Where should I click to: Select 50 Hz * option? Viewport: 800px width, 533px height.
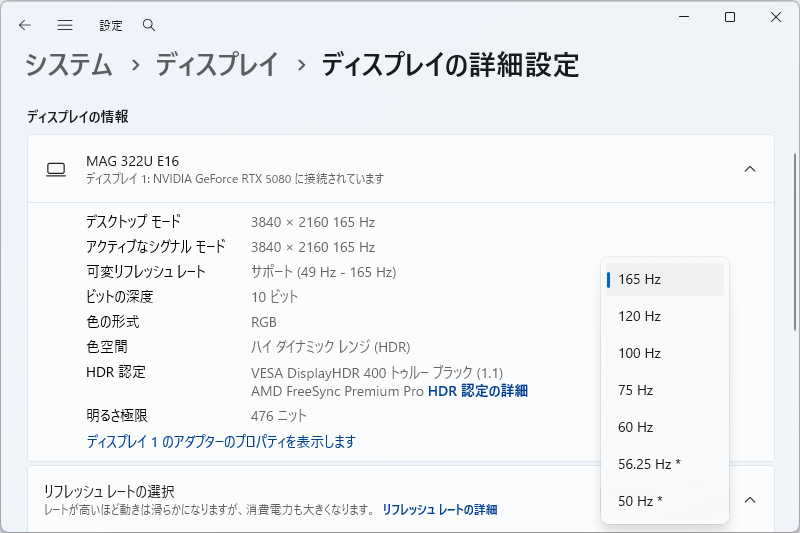coord(665,501)
